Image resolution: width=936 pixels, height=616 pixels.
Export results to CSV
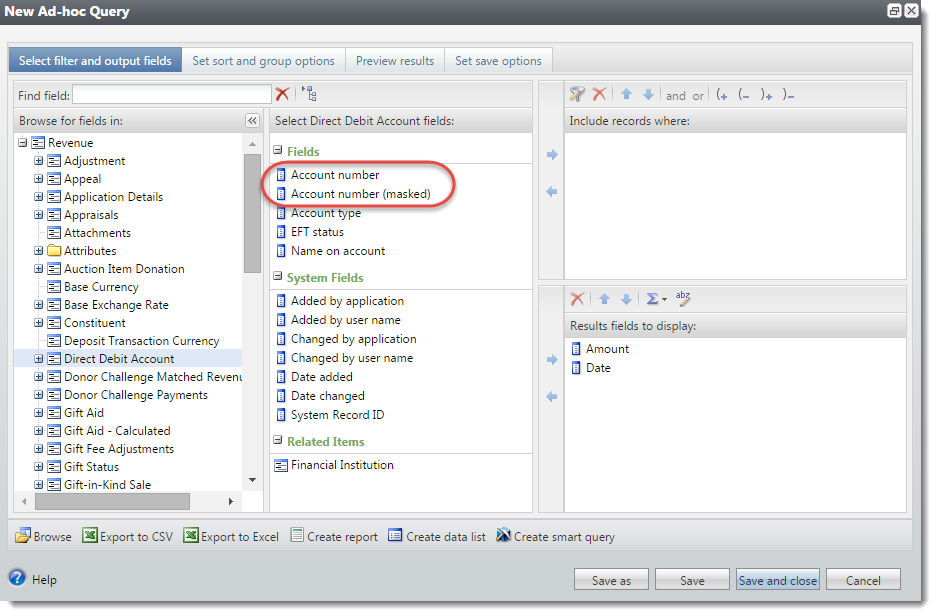pos(128,536)
